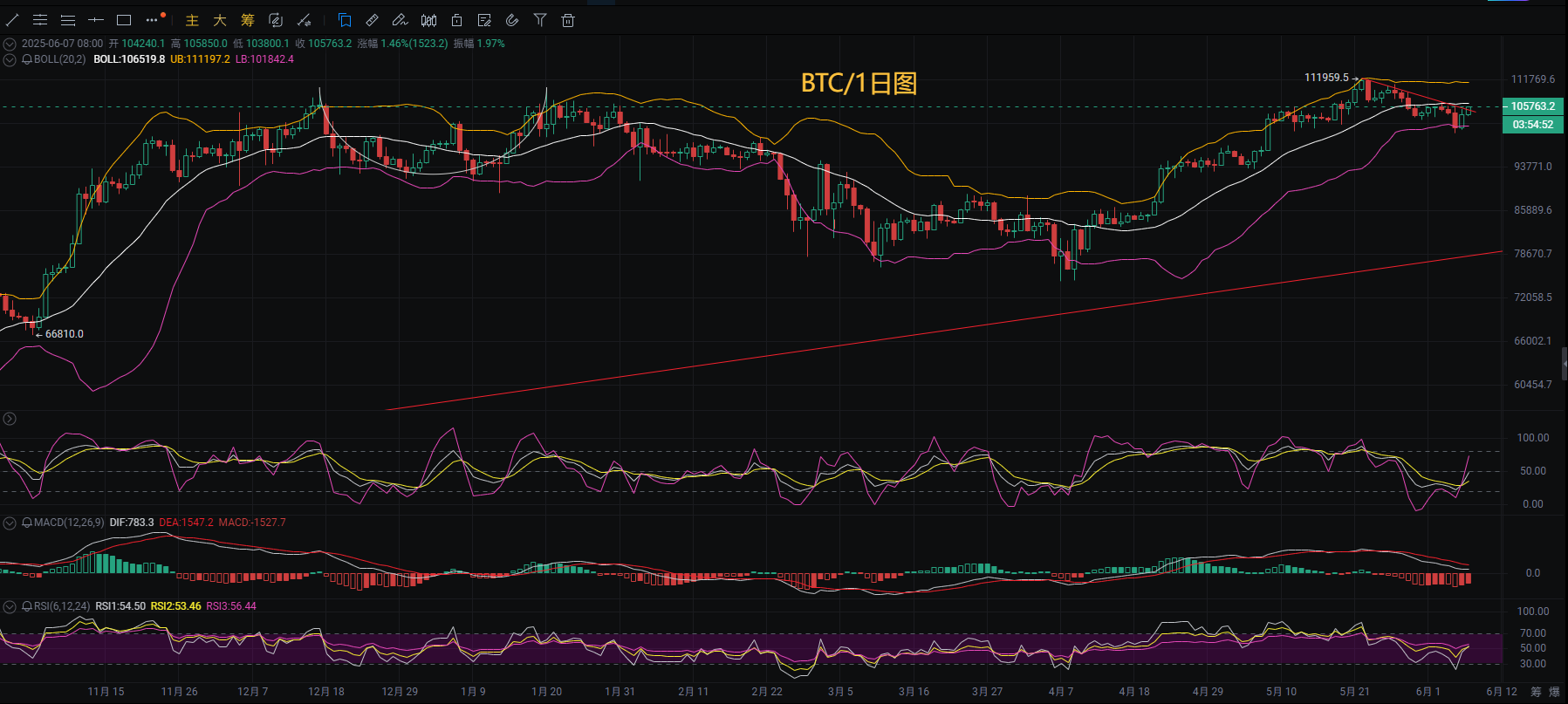The height and width of the screenshot is (704, 1568).
Task: Click the RSI2:53.46 value
Action: (176, 606)
